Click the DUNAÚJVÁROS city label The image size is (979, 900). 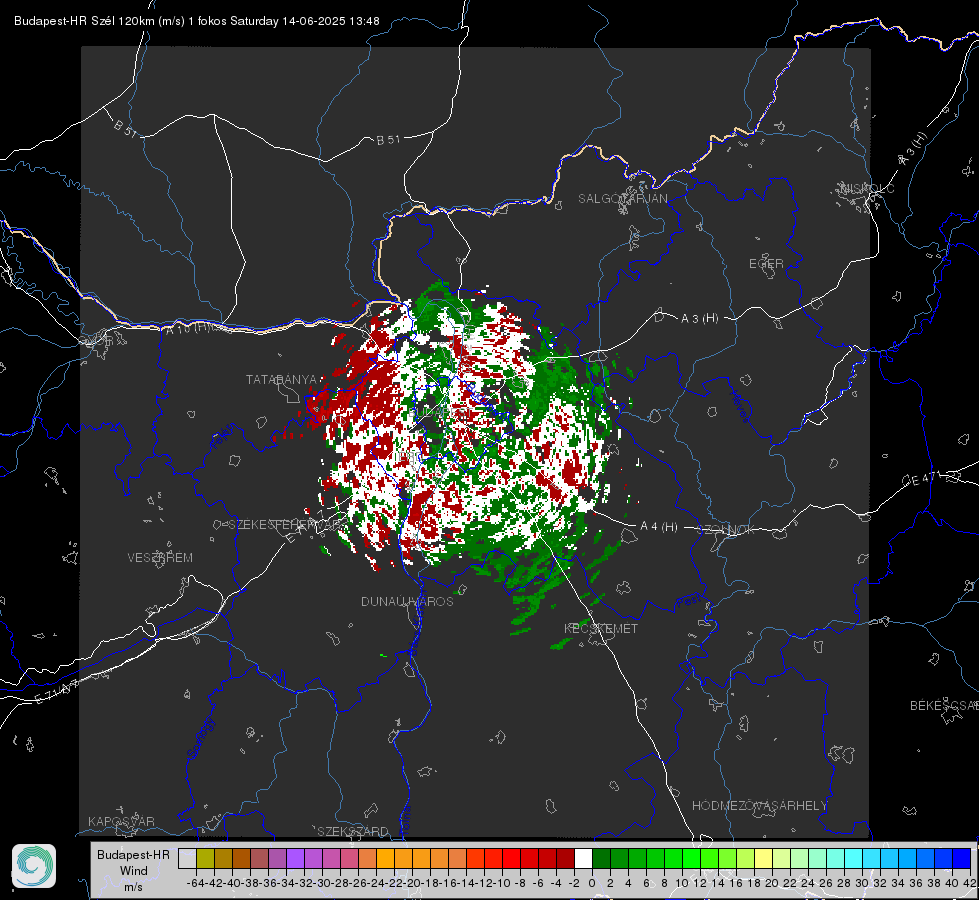click(x=407, y=601)
